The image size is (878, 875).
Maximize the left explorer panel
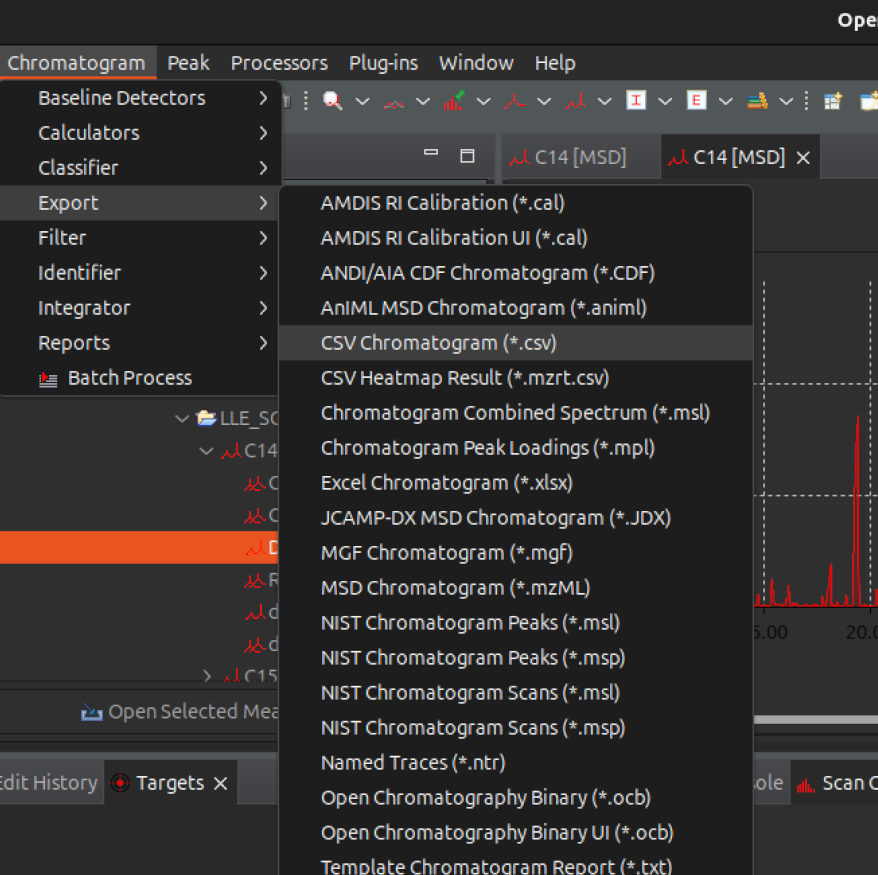[x=467, y=155]
